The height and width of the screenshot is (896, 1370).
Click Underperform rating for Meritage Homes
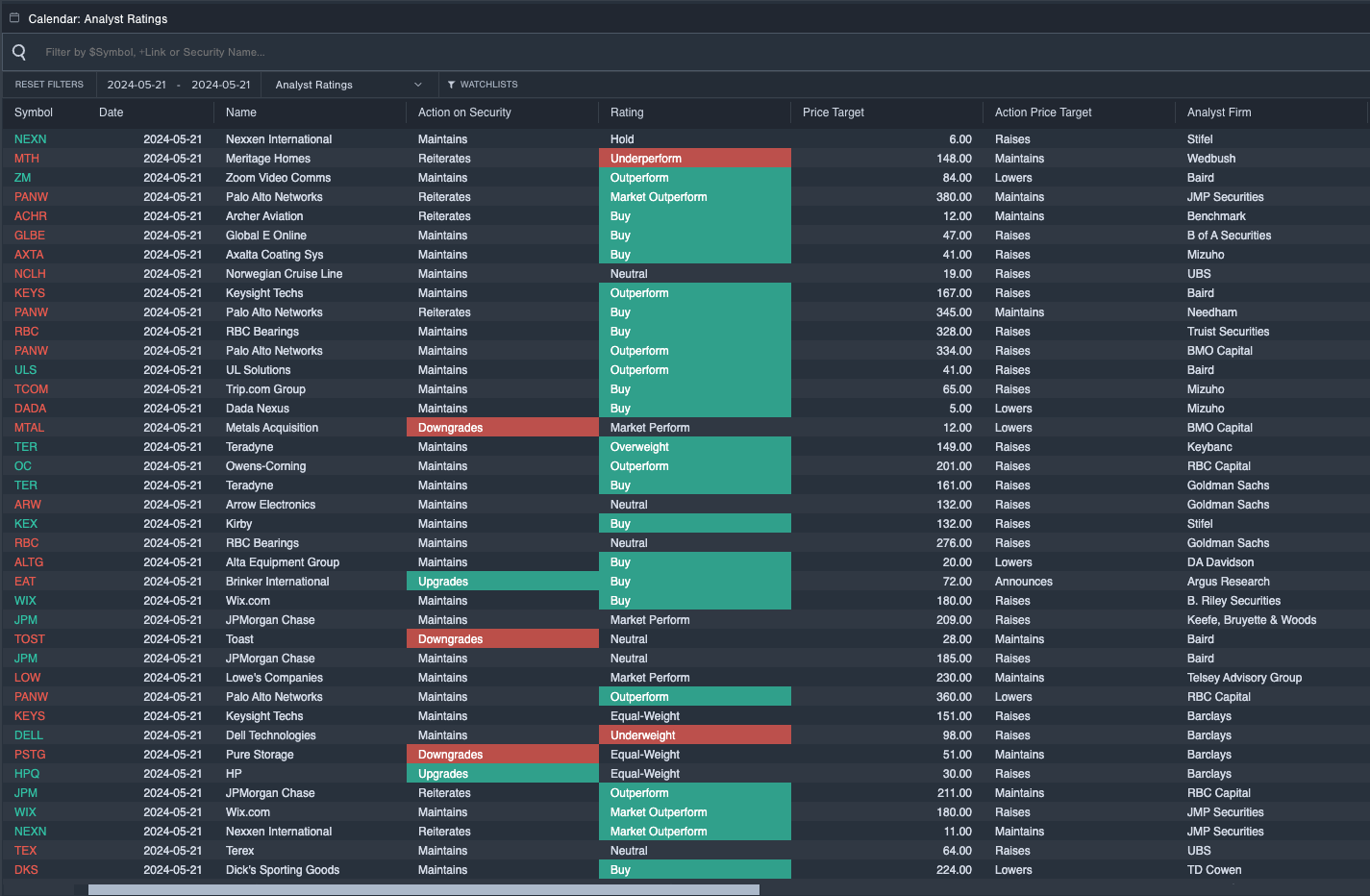click(x=694, y=159)
